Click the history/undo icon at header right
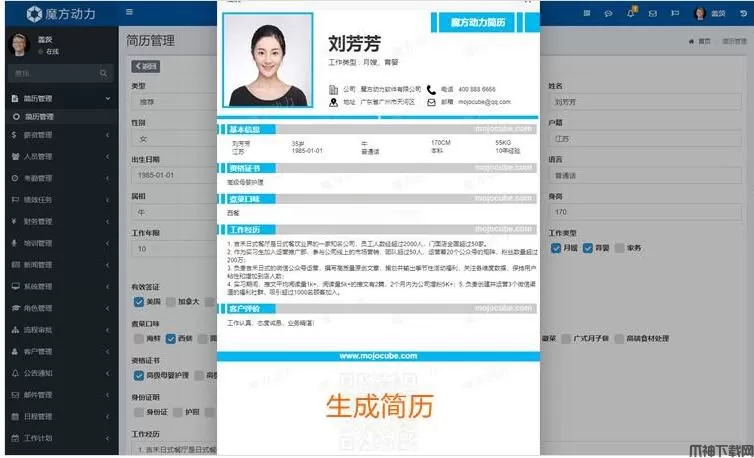 coord(743,13)
